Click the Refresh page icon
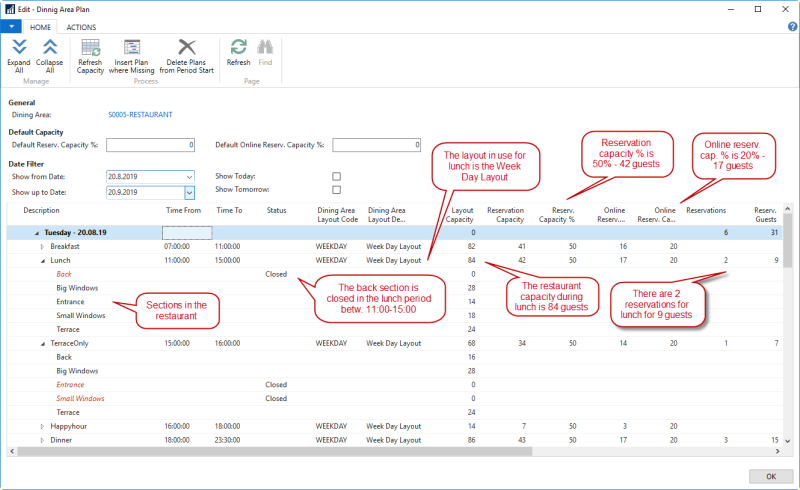 [238, 47]
